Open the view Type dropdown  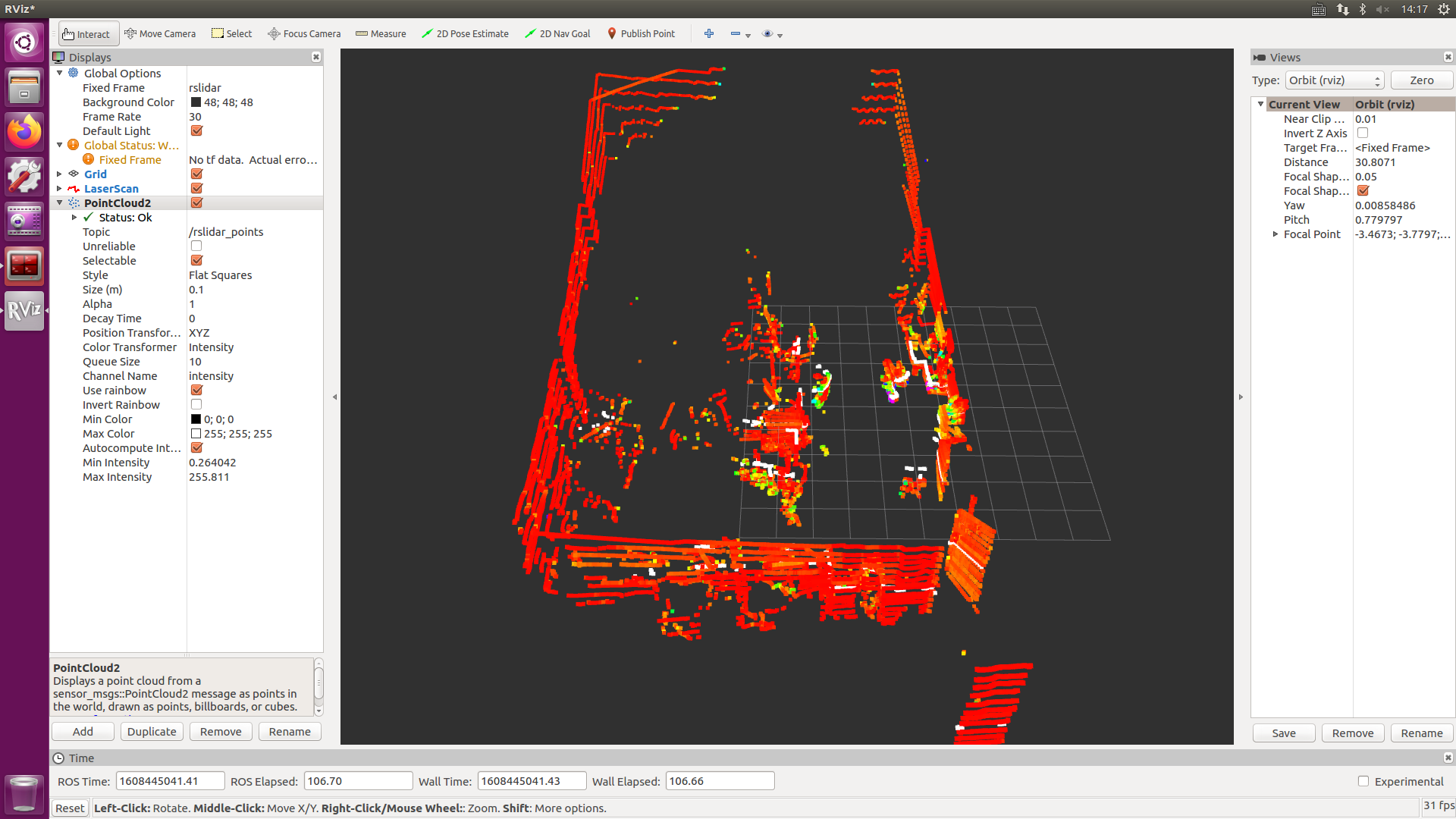click(1334, 80)
